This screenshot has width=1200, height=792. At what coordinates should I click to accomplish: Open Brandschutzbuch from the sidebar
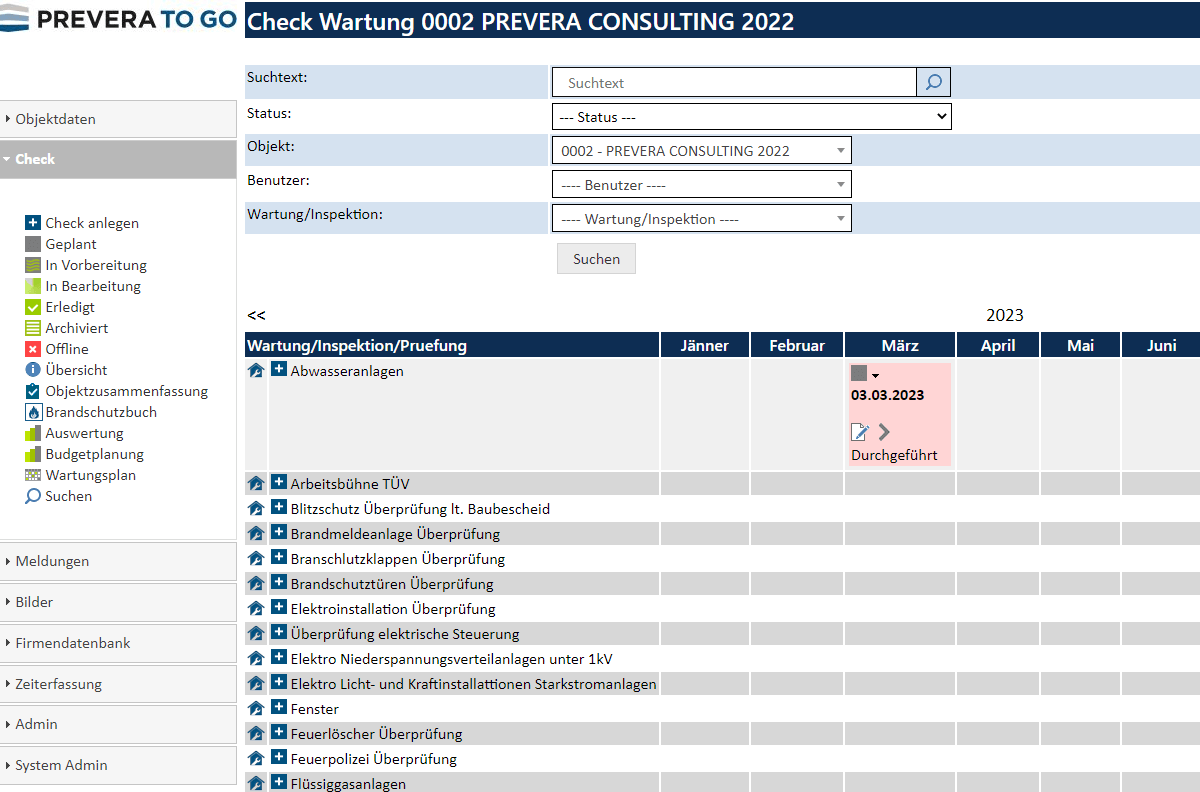click(100, 412)
